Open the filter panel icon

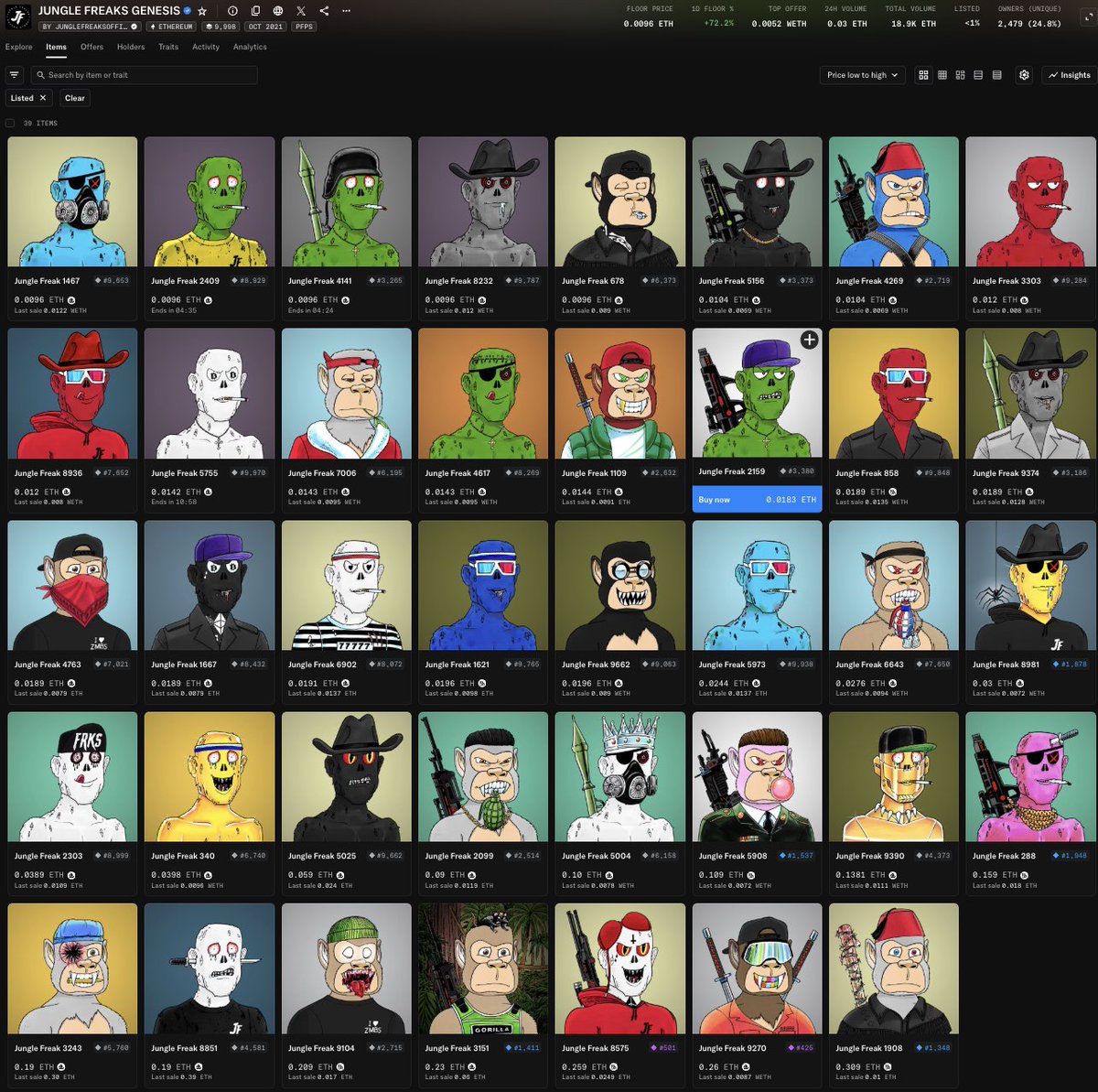tap(14, 75)
